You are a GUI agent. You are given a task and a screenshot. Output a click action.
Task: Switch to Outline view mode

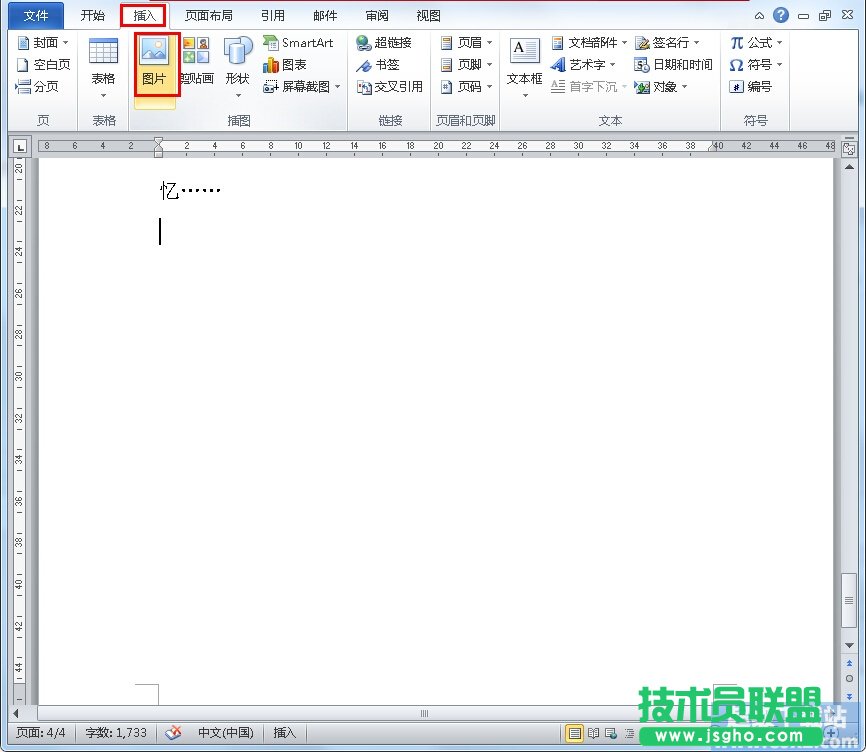pyautogui.click(x=629, y=733)
